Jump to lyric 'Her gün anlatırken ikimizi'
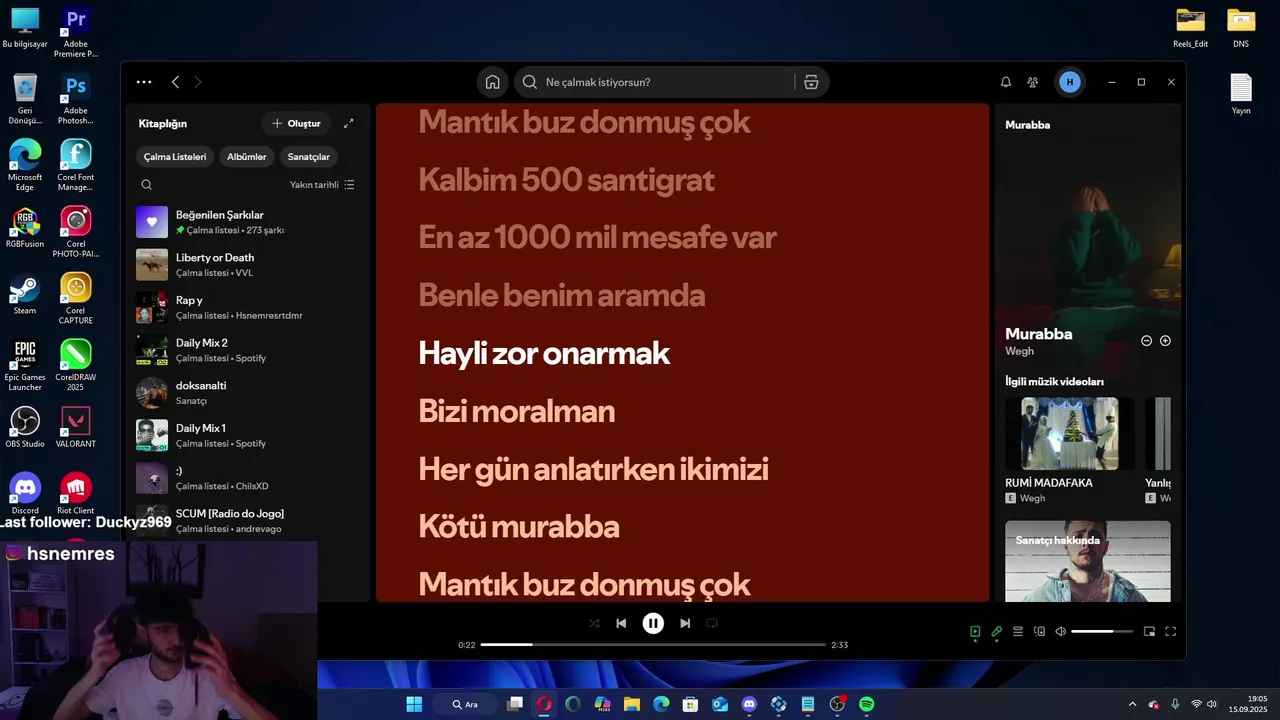Screen dimensions: 1280x720 tap(593, 469)
